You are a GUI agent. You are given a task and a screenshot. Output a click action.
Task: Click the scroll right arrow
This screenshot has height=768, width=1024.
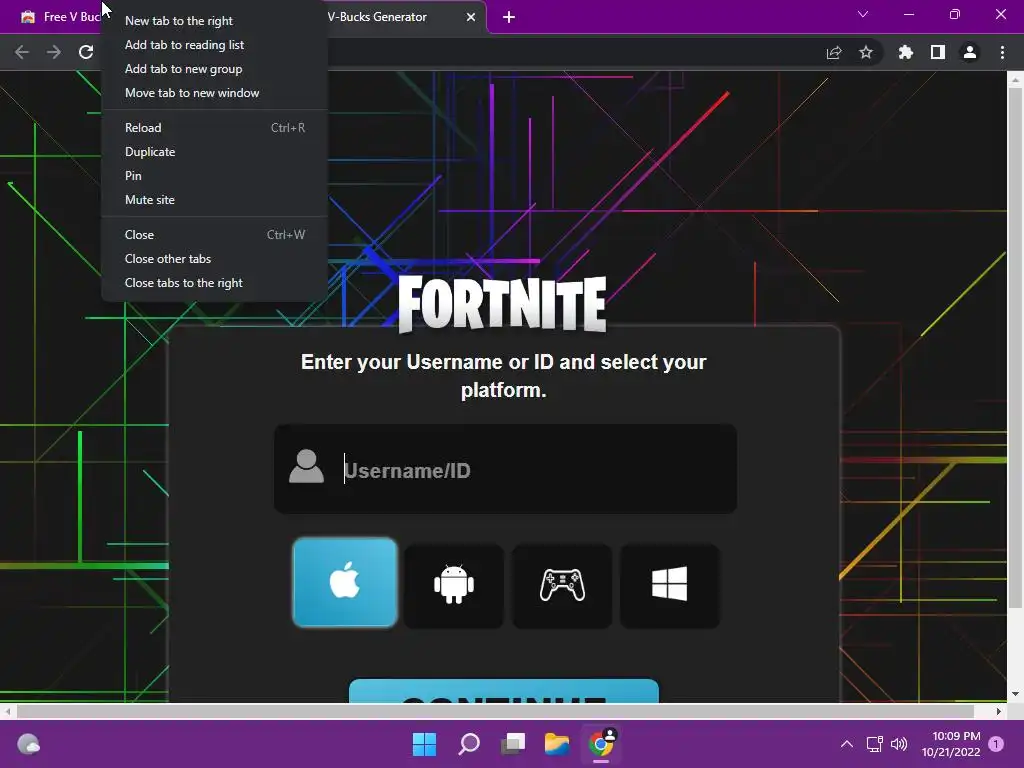pos(999,711)
